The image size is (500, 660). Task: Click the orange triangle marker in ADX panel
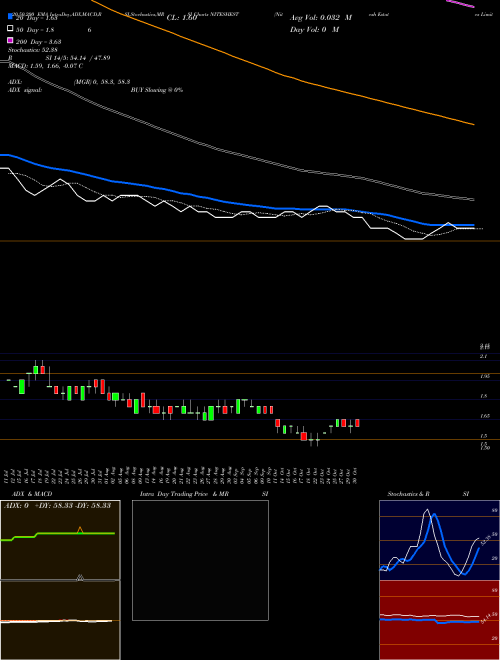point(80,530)
